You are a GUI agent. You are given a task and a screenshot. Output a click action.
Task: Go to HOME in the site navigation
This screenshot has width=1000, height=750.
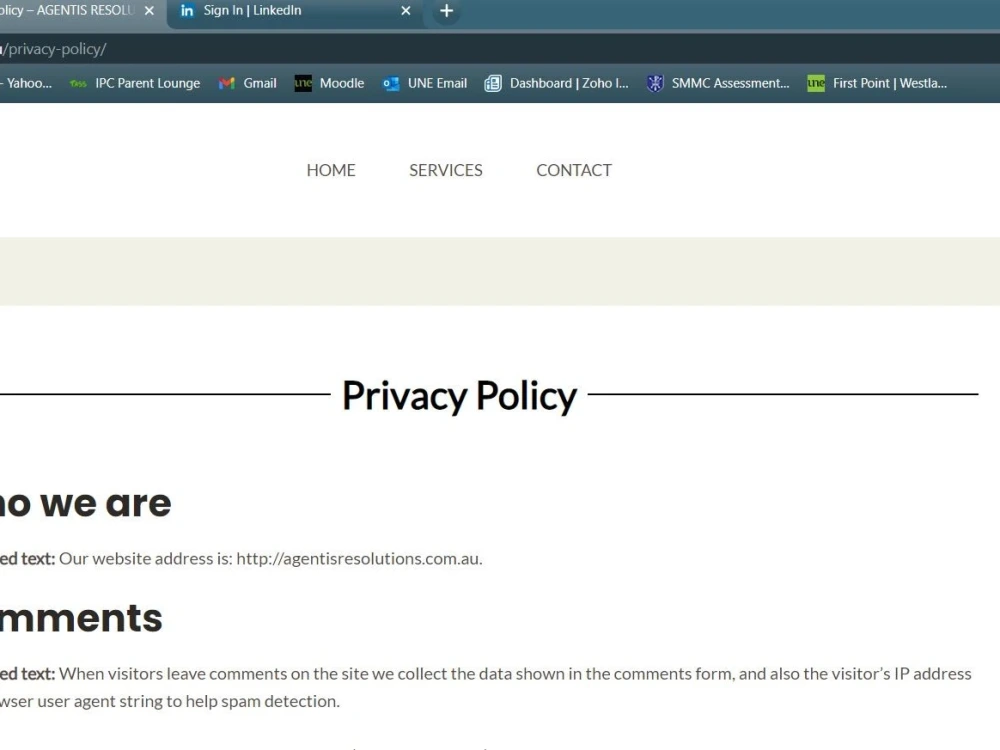click(331, 170)
